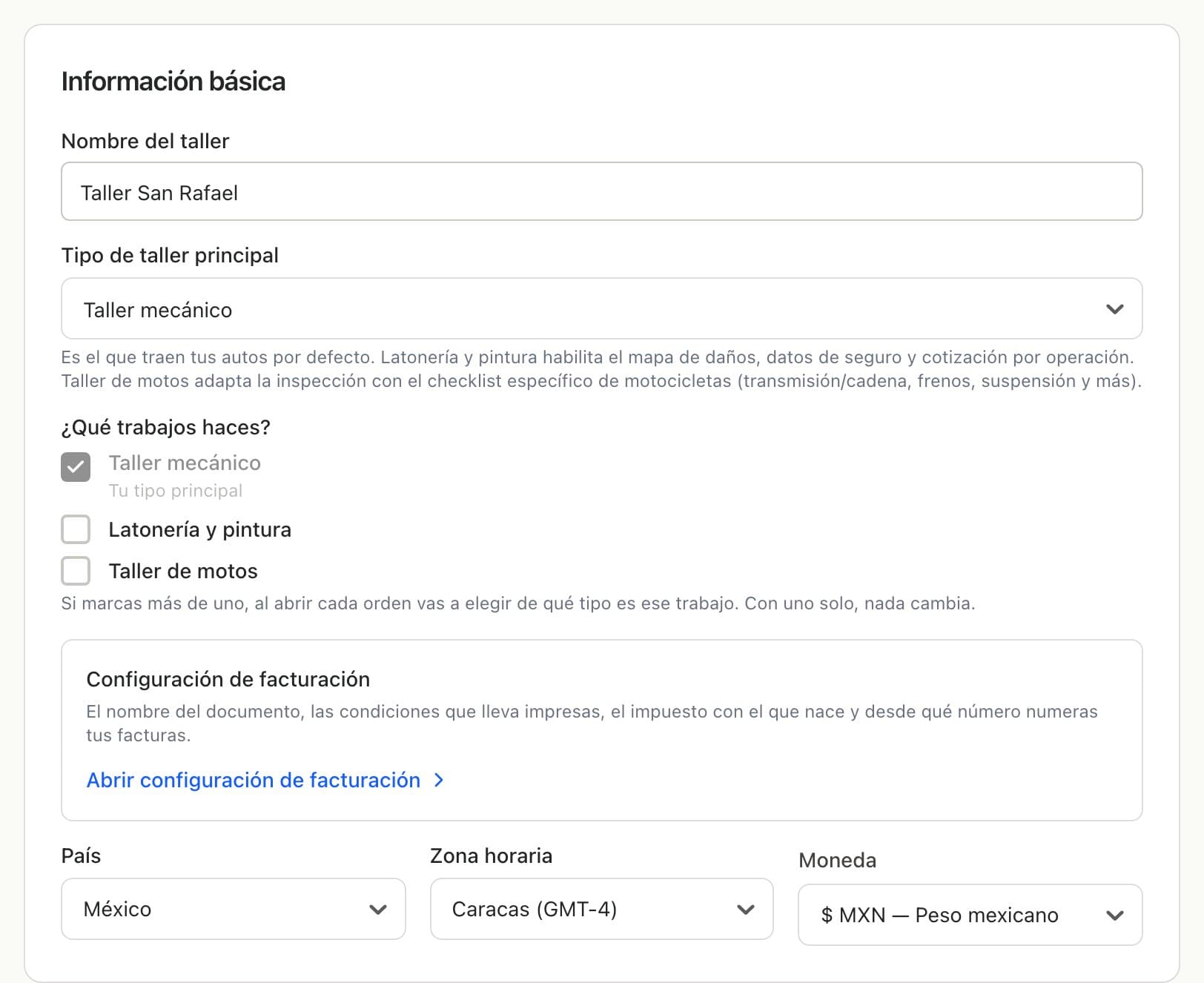Click the Latonería y pintura label text
This screenshot has height=983, width=1204.
coord(200,529)
